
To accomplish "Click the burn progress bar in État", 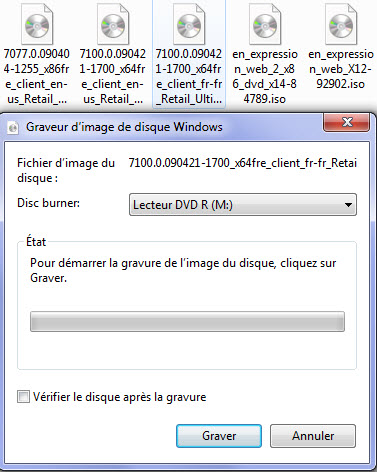I will [187, 321].
